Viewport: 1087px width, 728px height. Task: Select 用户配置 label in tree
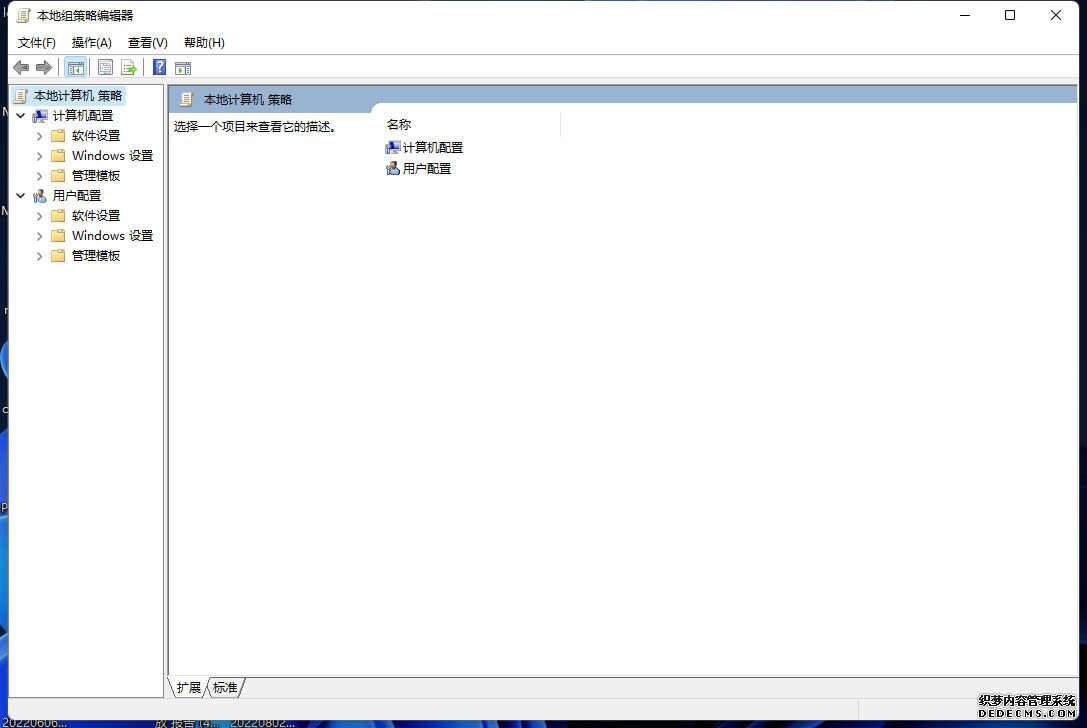coord(77,196)
